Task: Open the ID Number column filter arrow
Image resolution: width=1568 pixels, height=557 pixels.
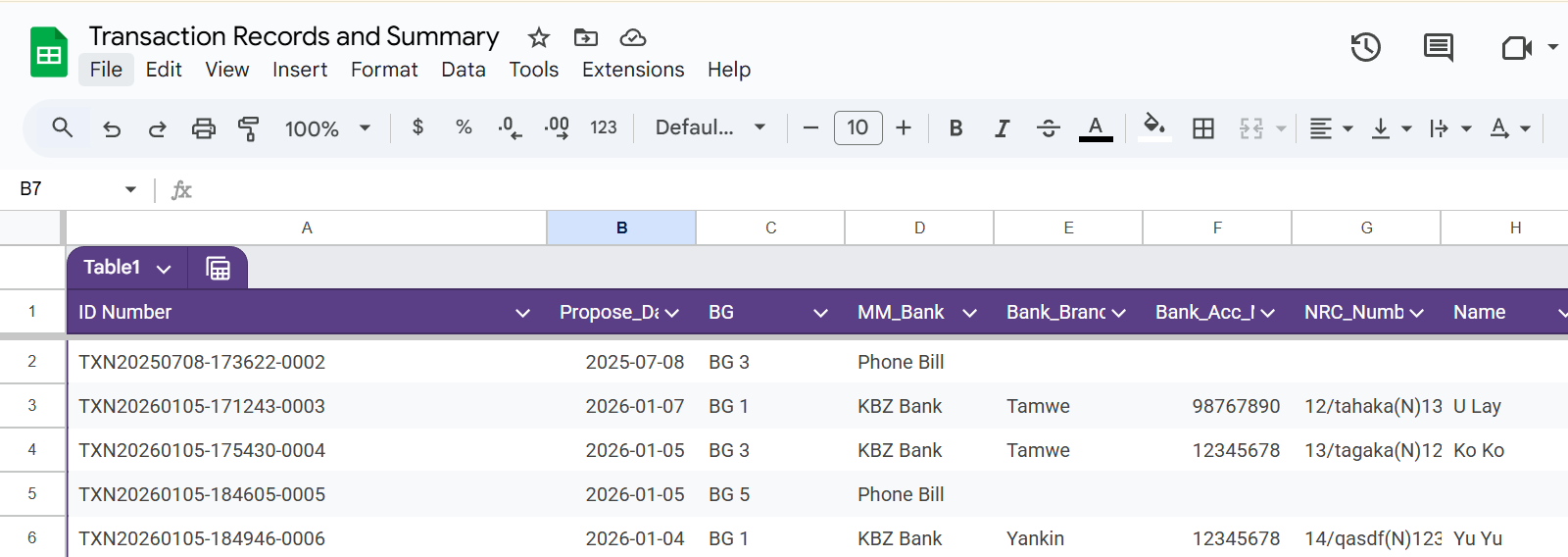Action: pyautogui.click(x=522, y=313)
